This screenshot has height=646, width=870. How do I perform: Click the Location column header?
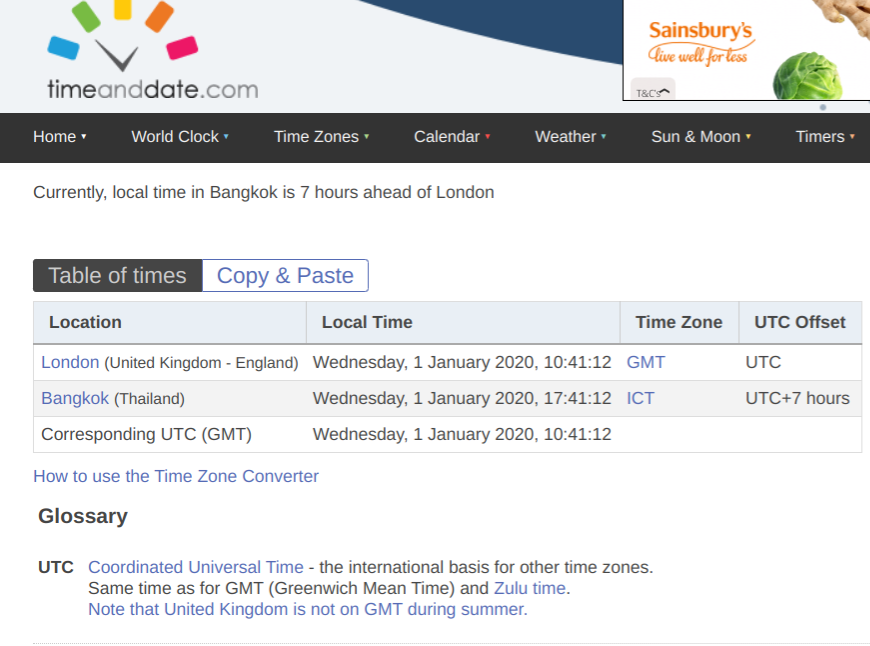(170, 322)
